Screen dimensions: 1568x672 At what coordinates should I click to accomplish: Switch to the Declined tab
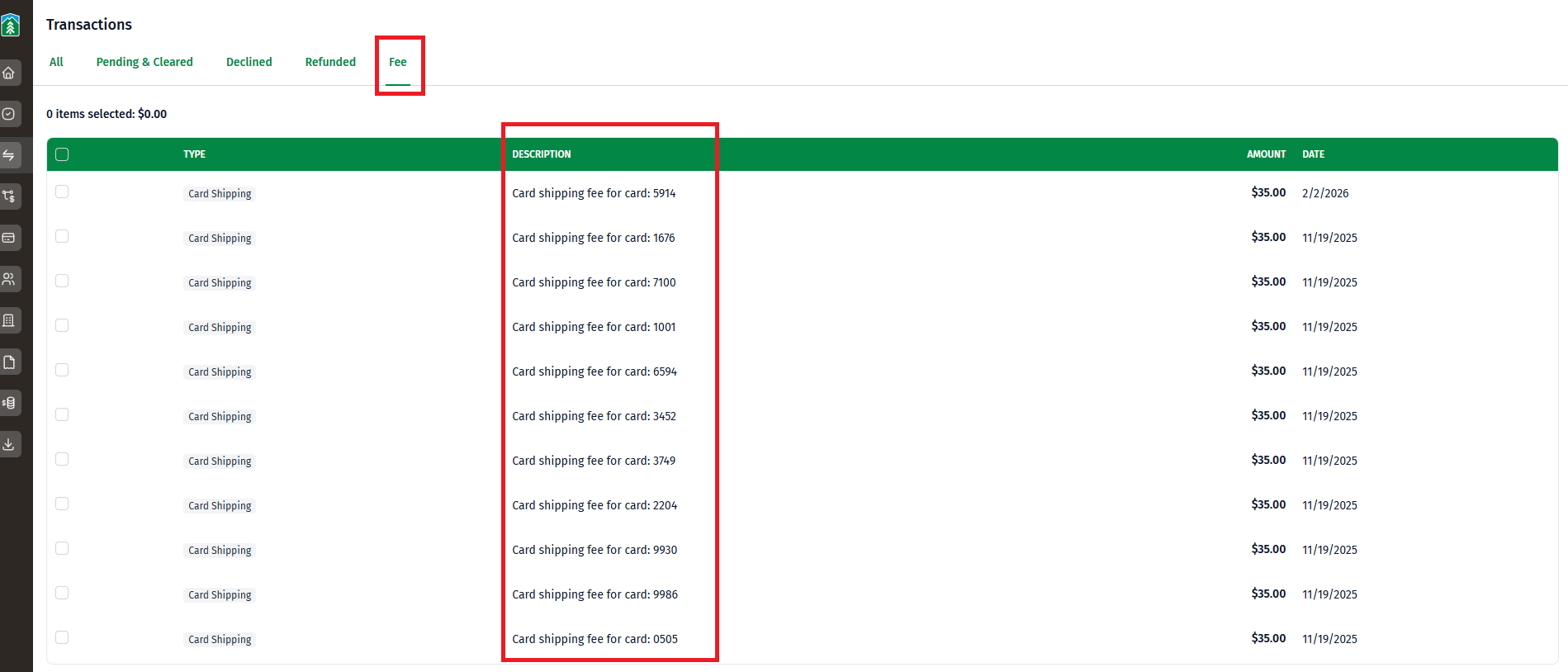coord(249,62)
